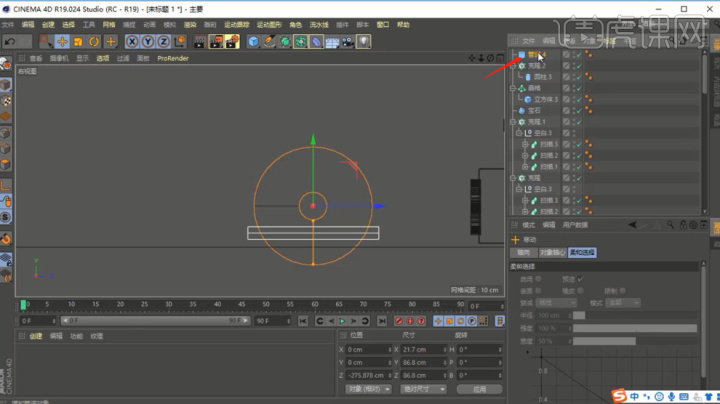Click the undo arrow icon
Viewport: 720px width, 404px height.
pyautogui.click(x=11, y=41)
